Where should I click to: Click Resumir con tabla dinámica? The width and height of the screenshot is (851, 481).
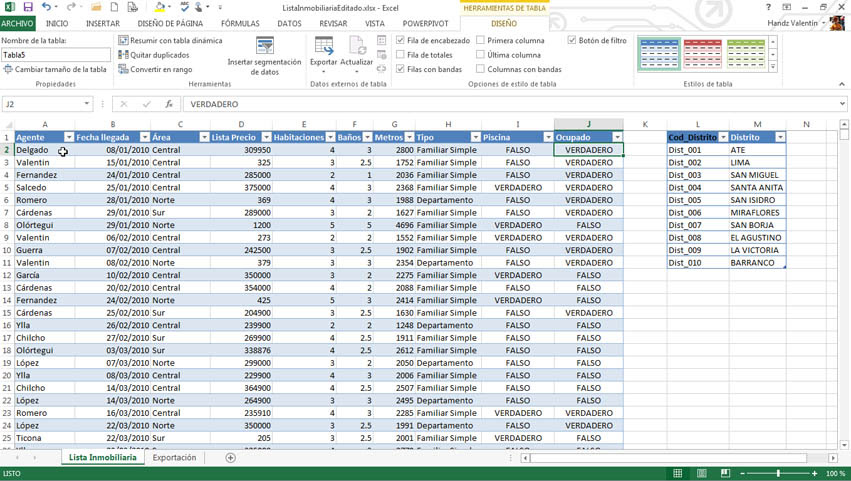170,41
